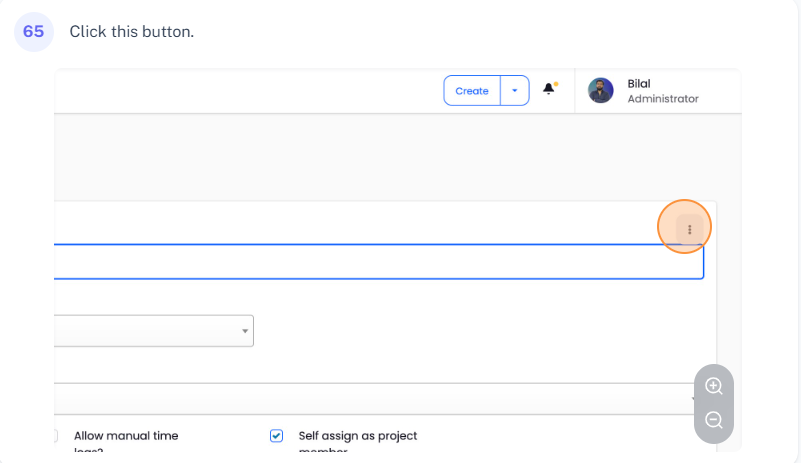Toggle the Allow manual time logs checkbox

[x=54, y=436]
